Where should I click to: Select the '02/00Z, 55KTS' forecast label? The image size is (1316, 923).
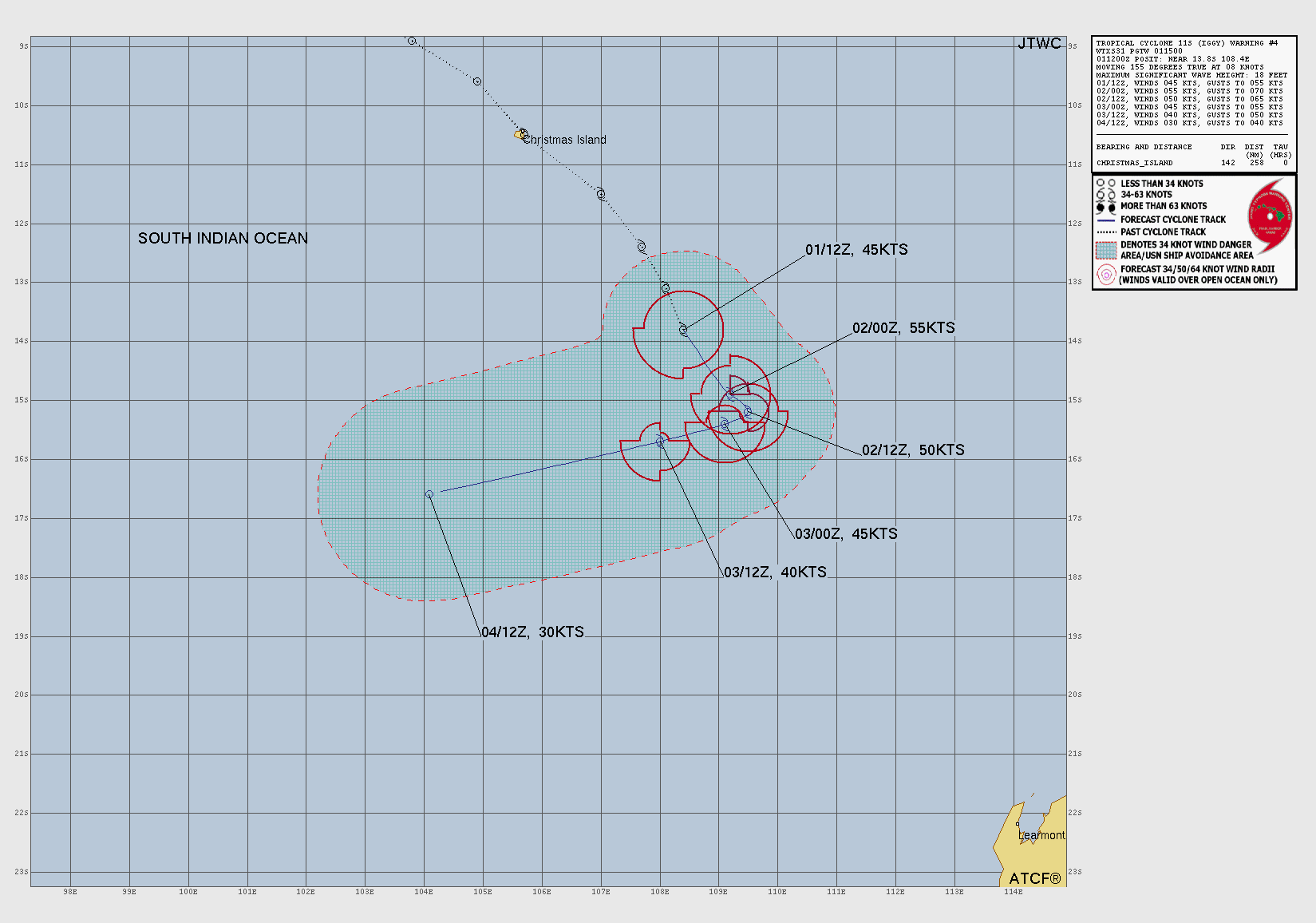point(903,328)
